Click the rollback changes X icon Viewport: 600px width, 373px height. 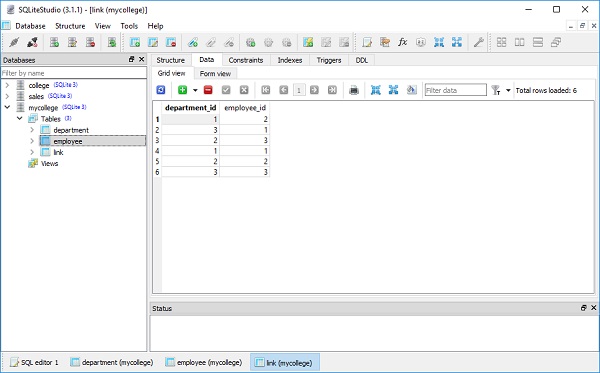[244, 90]
